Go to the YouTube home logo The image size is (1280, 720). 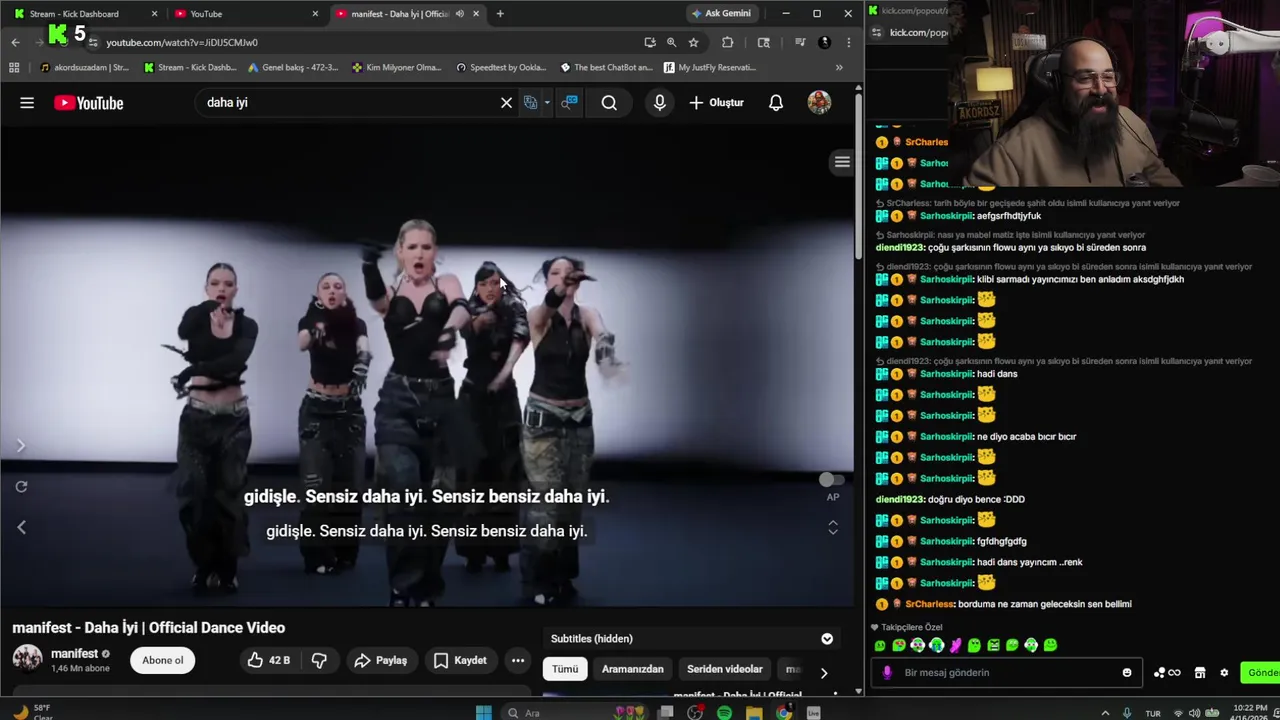point(89,103)
